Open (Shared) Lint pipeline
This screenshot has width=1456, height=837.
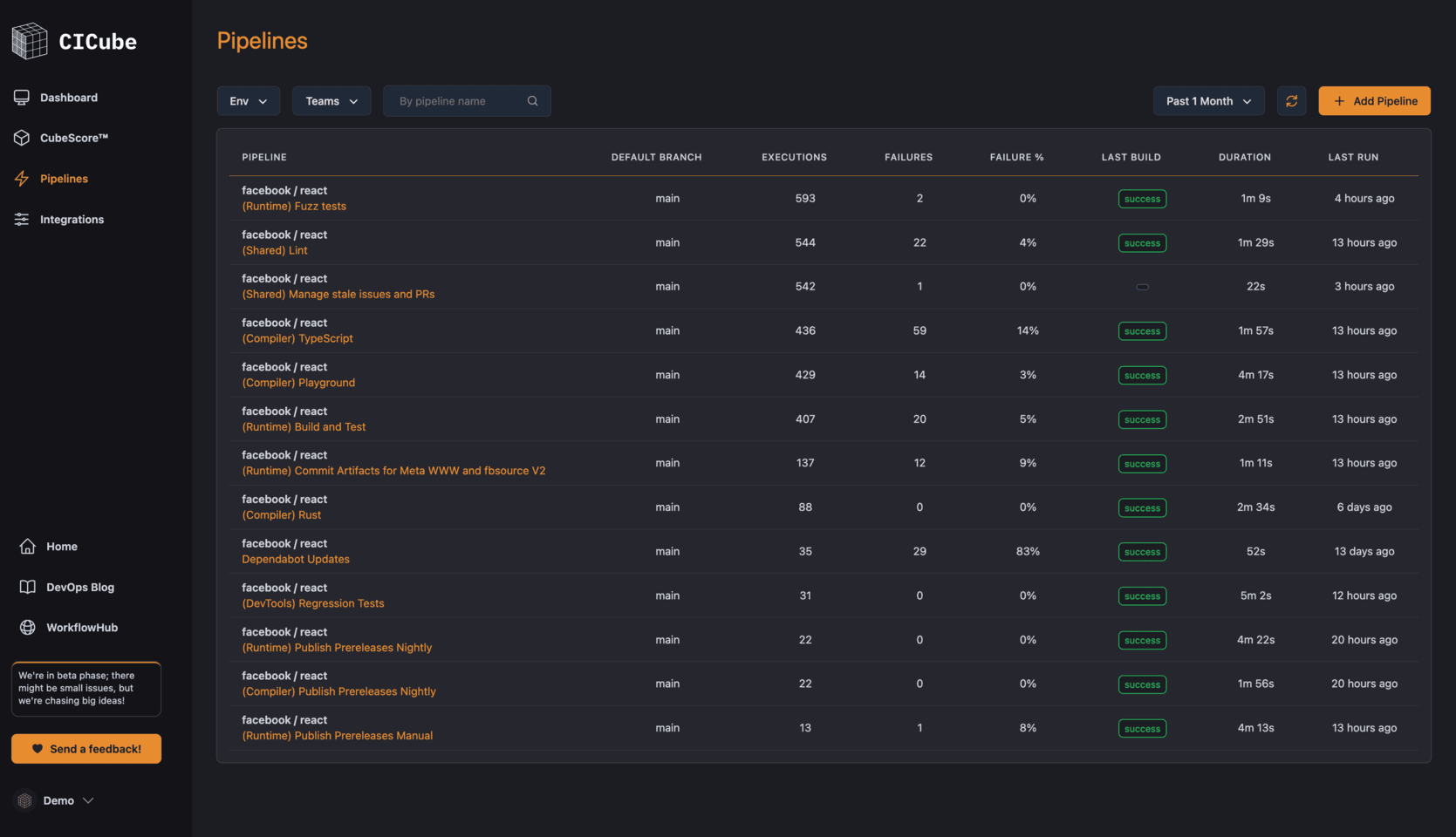click(275, 250)
